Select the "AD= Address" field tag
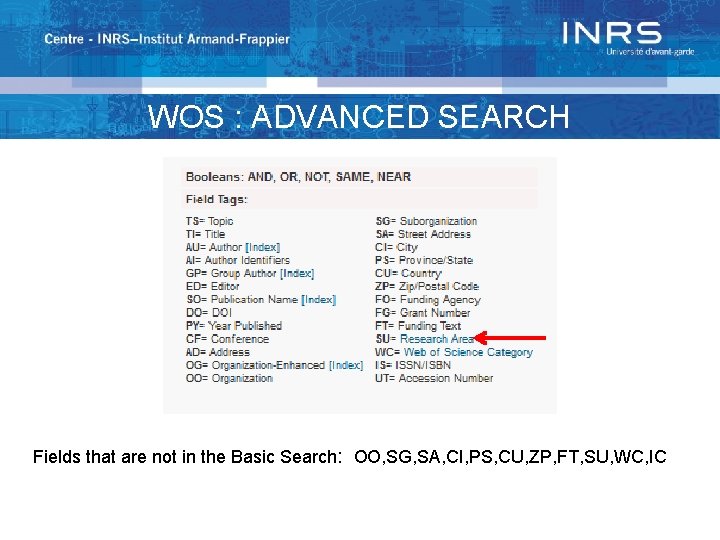This screenshot has height=540, width=720. [218, 353]
